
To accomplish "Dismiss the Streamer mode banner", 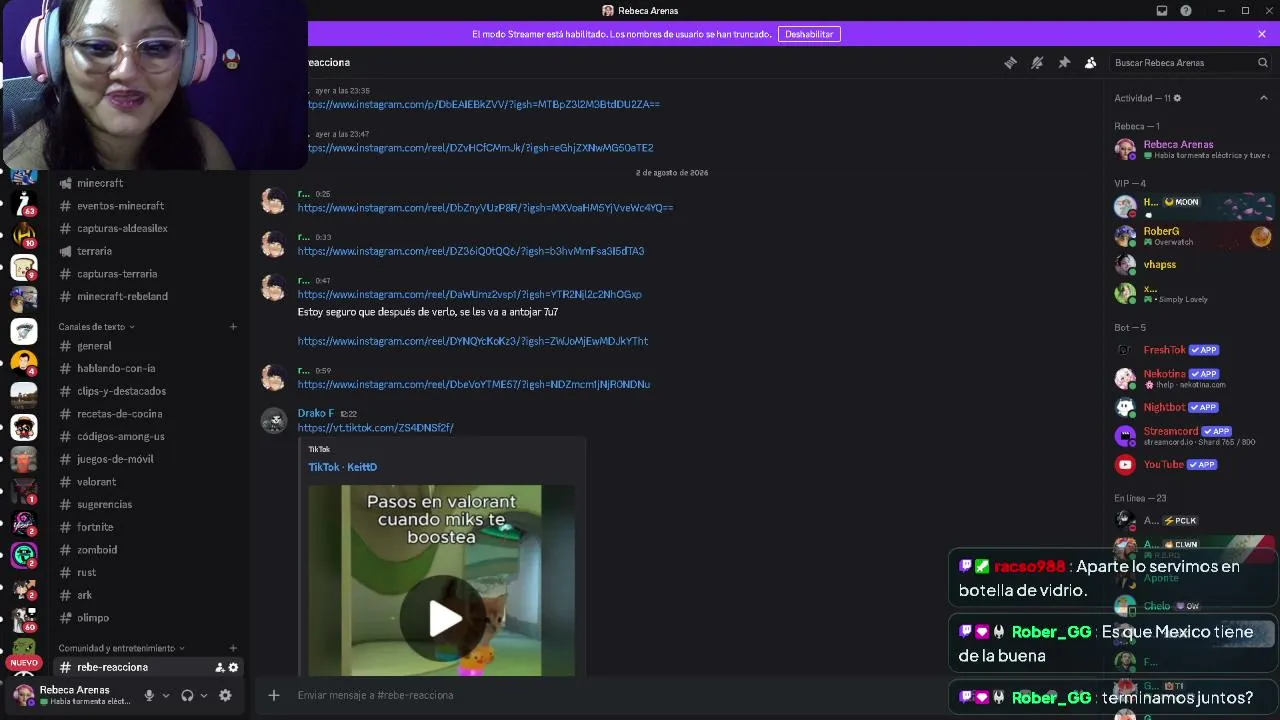I will [x=1262, y=34].
